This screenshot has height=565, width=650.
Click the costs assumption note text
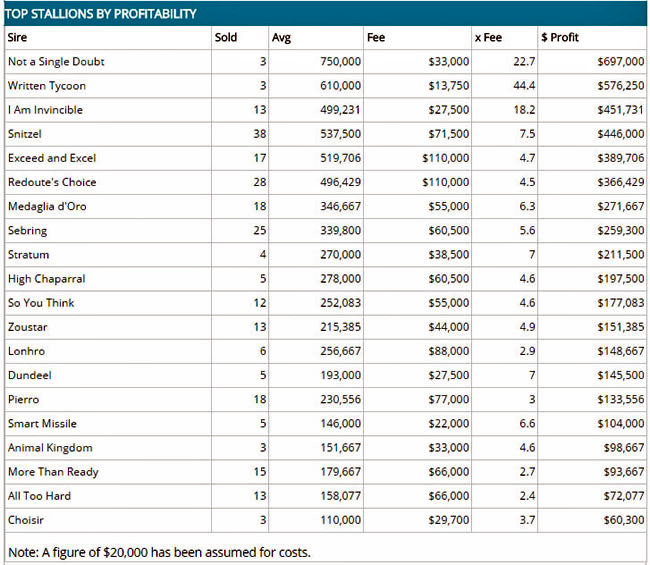[x=159, y=552]
